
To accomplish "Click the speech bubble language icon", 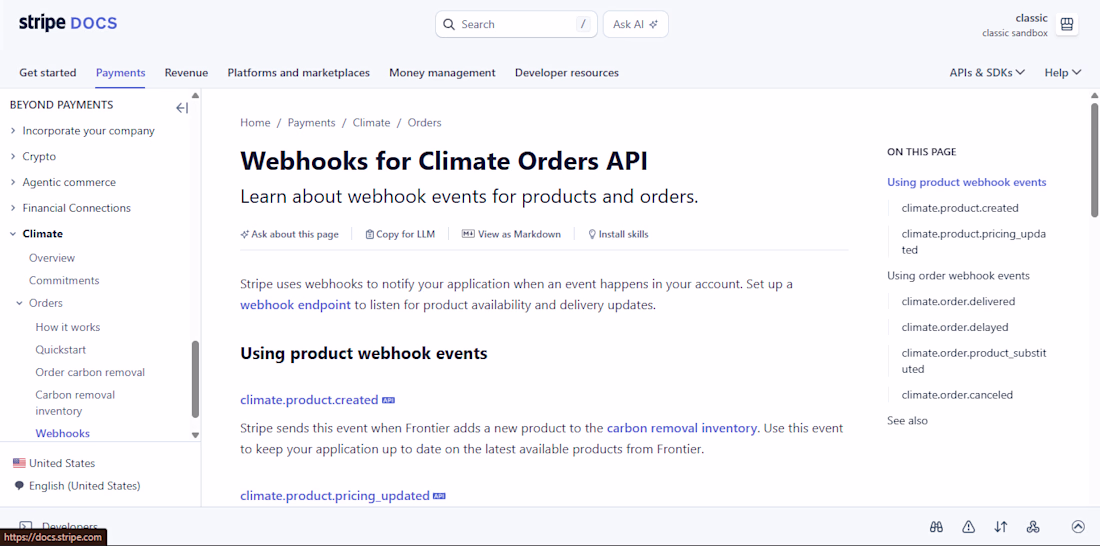I will [19, 486].
